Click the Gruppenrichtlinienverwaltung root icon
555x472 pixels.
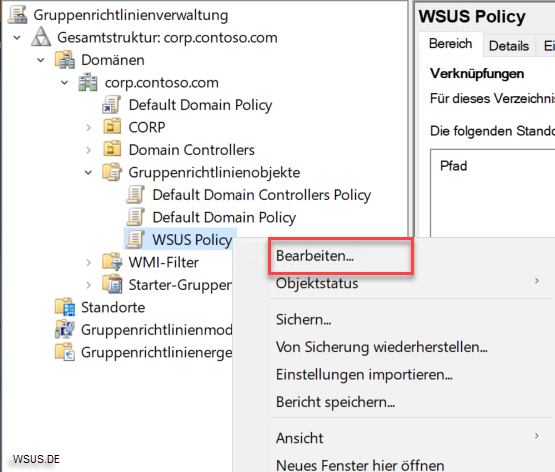18,15
